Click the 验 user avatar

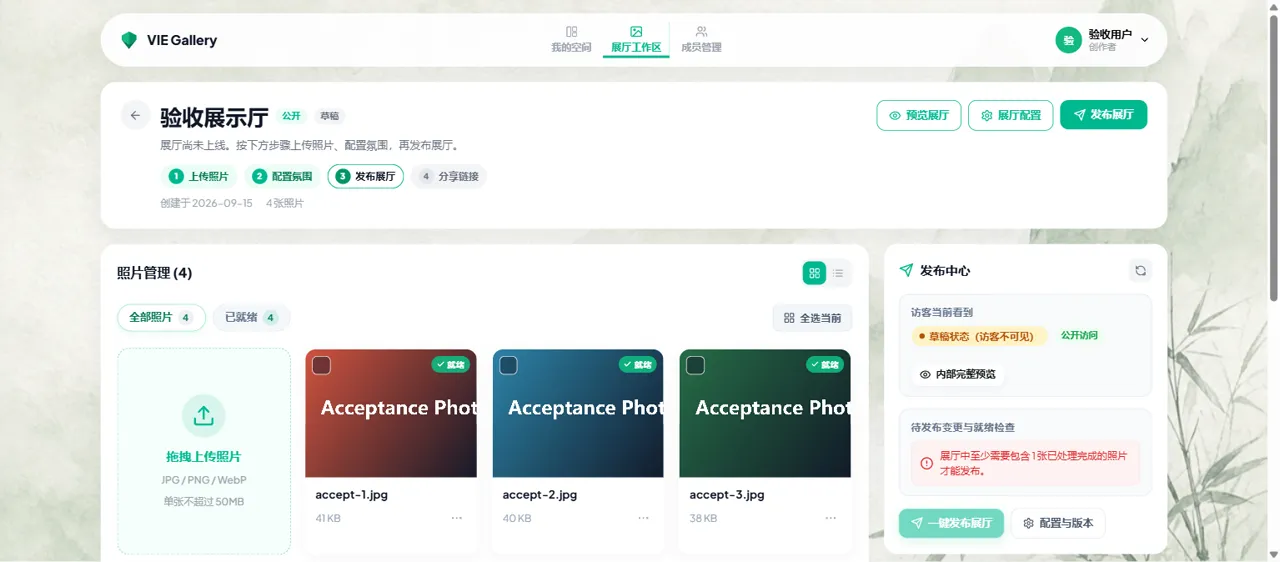pos(1069,40)
